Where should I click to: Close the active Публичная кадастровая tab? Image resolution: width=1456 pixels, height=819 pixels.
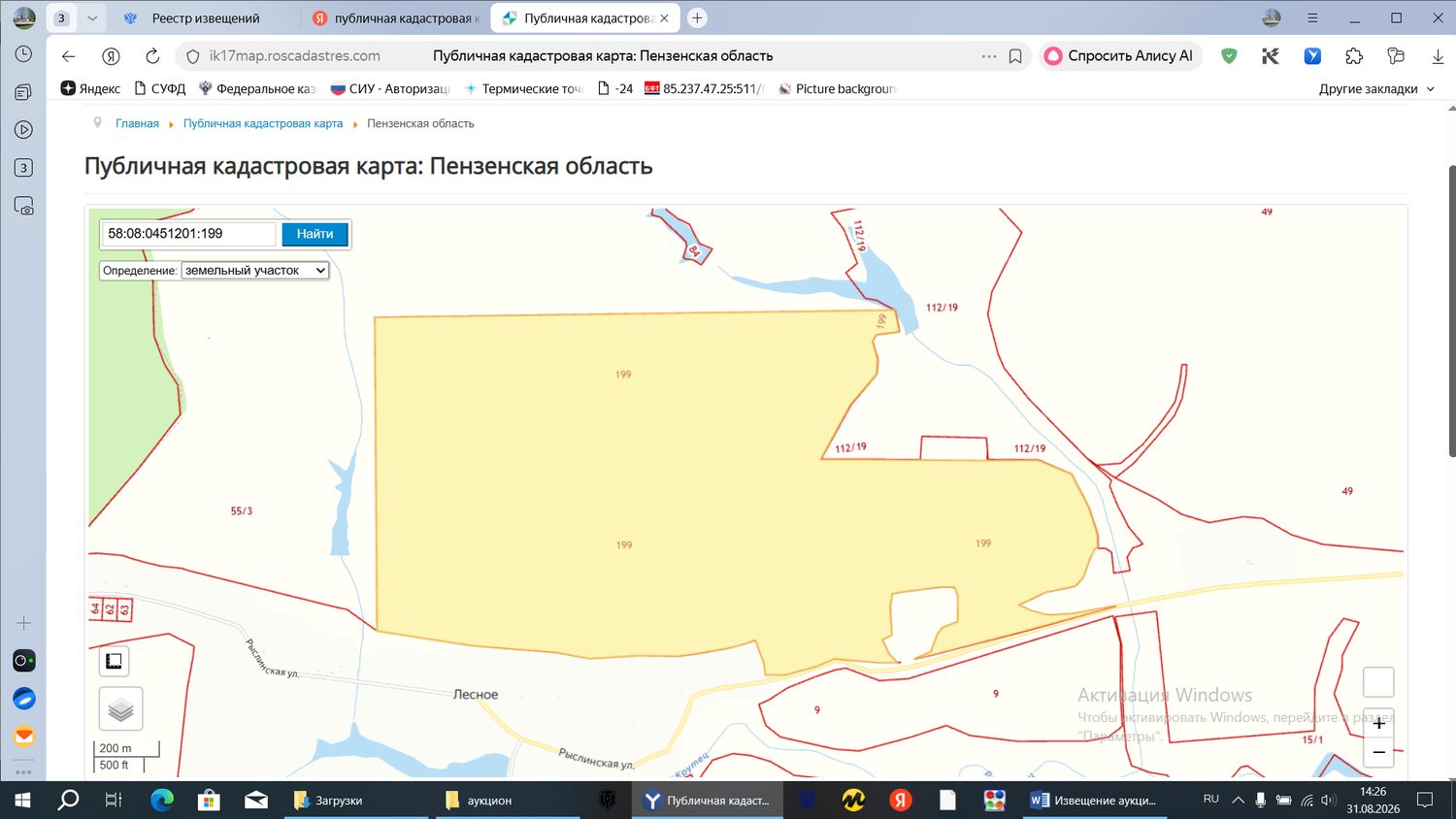click(664, 18)
